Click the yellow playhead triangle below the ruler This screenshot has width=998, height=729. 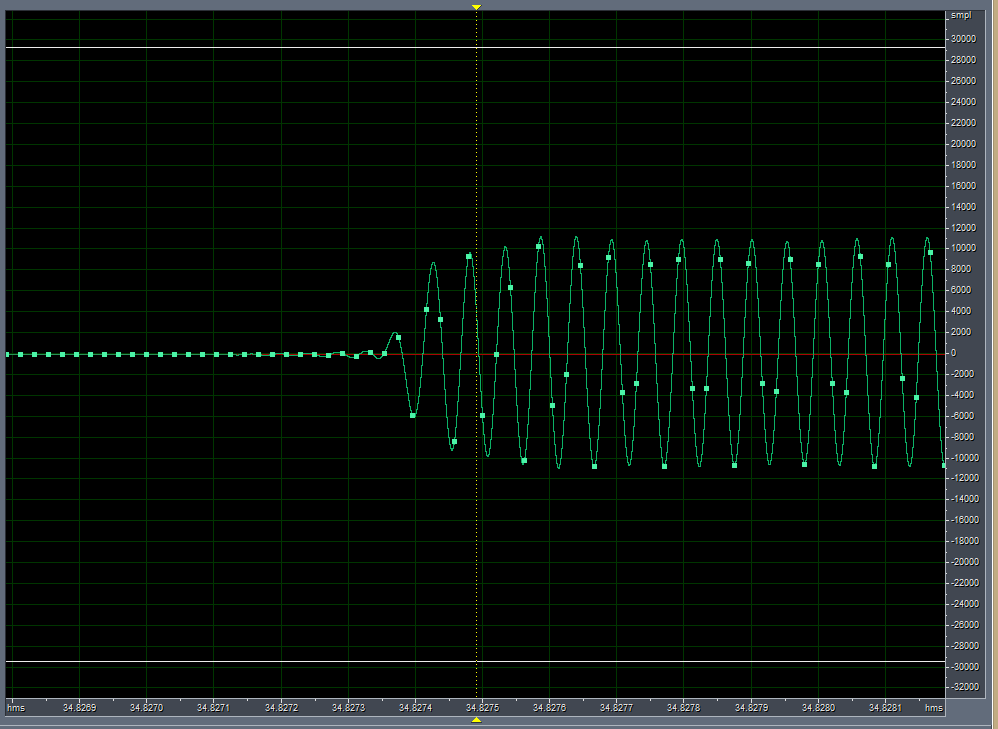(476, 720)
